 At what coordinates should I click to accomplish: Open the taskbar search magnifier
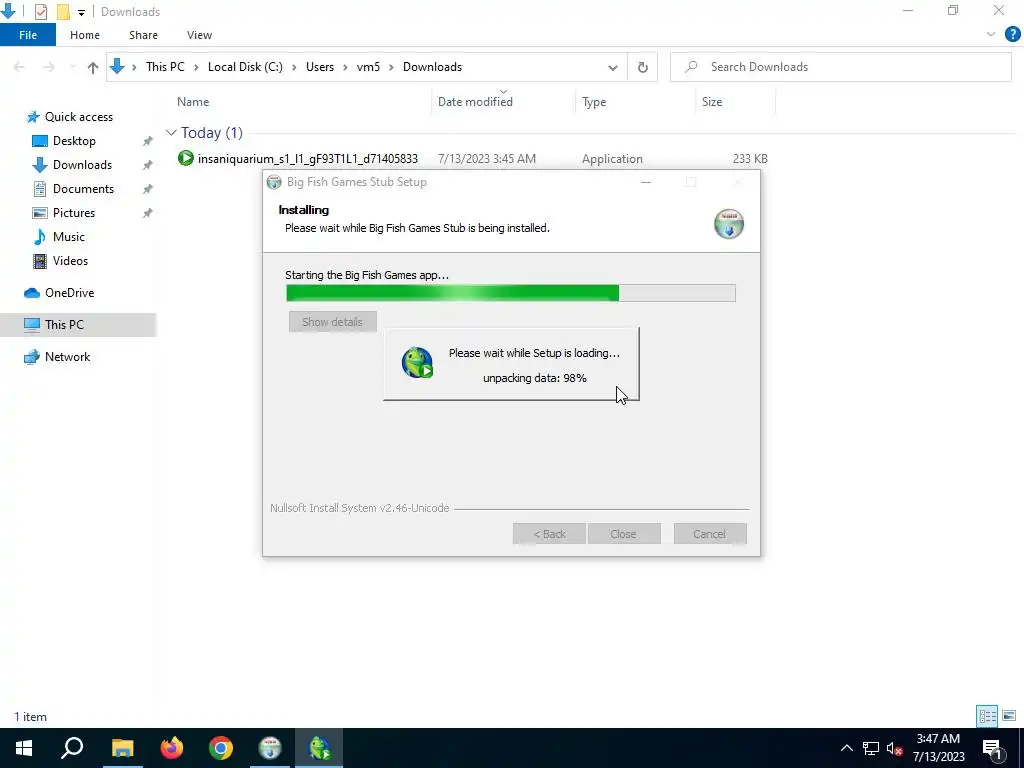click(72, 748)
